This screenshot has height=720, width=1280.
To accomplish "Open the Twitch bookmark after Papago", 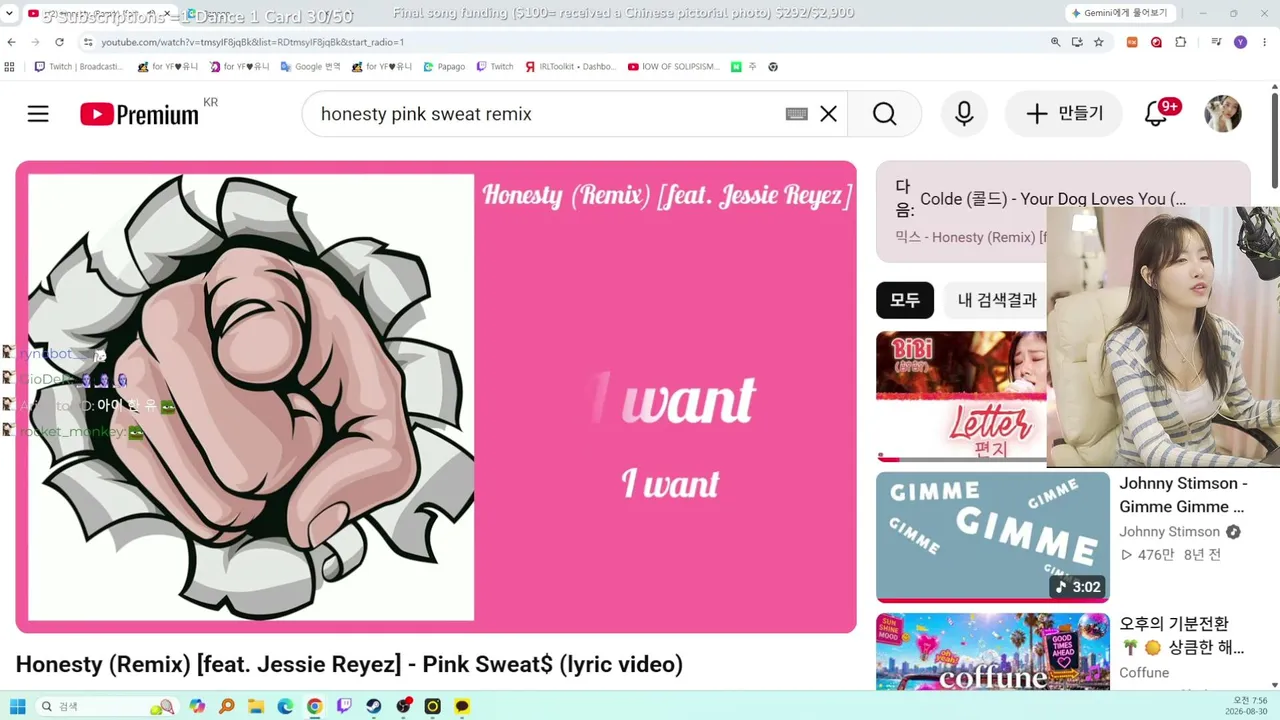I will [x=495, y=67].
